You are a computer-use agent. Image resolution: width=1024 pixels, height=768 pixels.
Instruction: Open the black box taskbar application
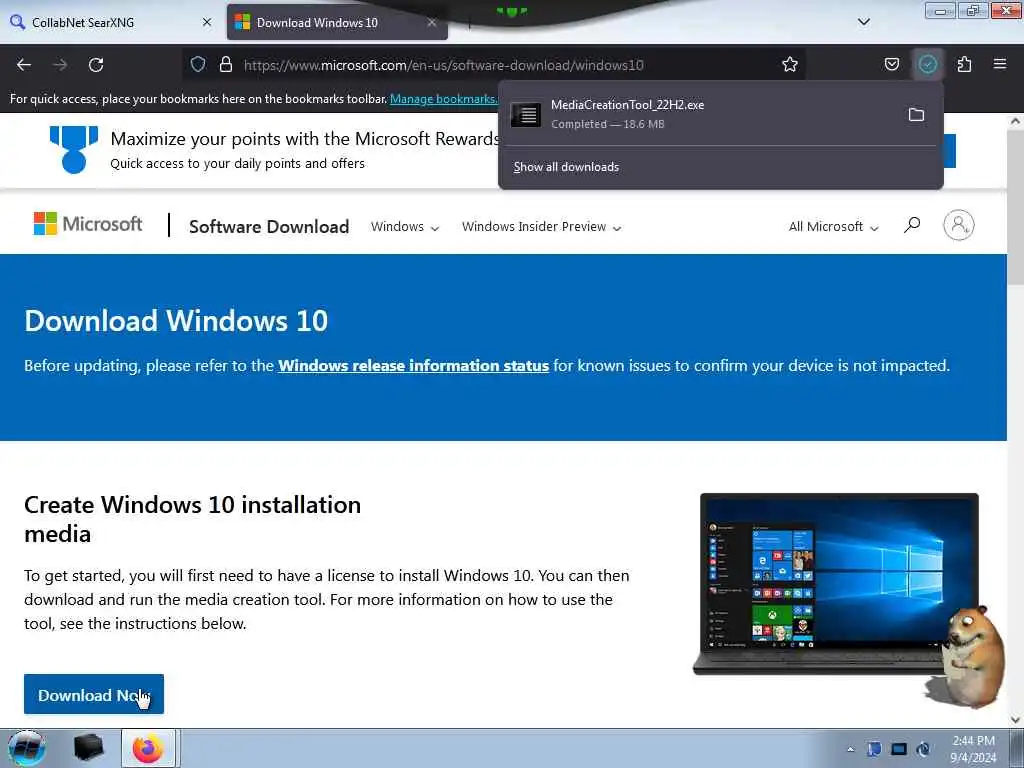tap(88, 748)
